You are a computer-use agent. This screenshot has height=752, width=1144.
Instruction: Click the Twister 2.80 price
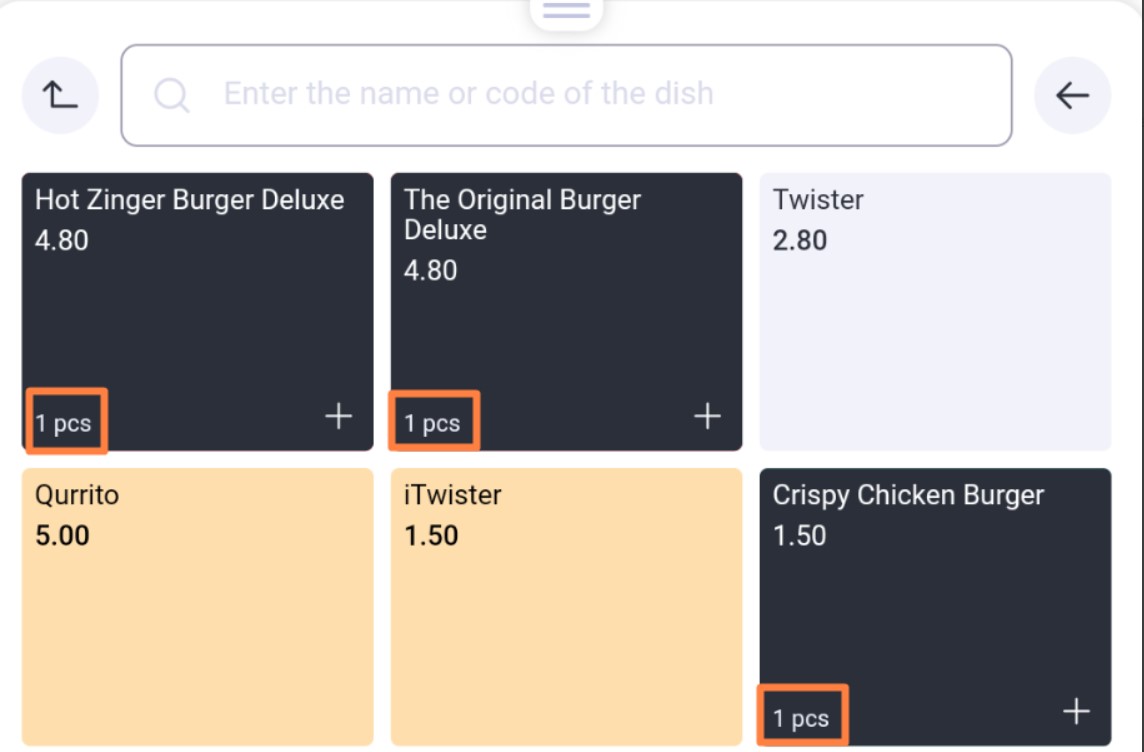[800, 241]
